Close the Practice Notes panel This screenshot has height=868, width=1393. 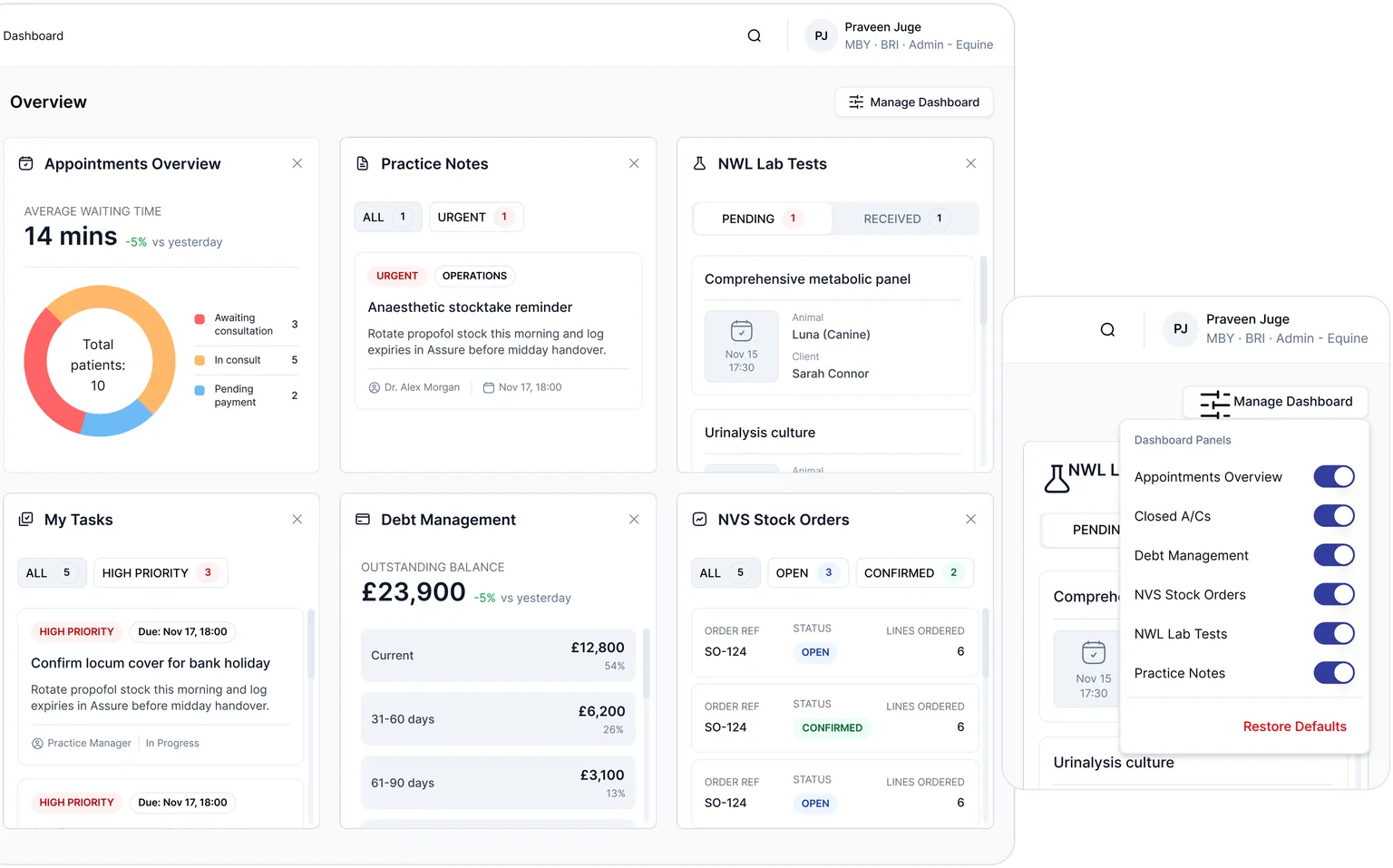[634, 164]
